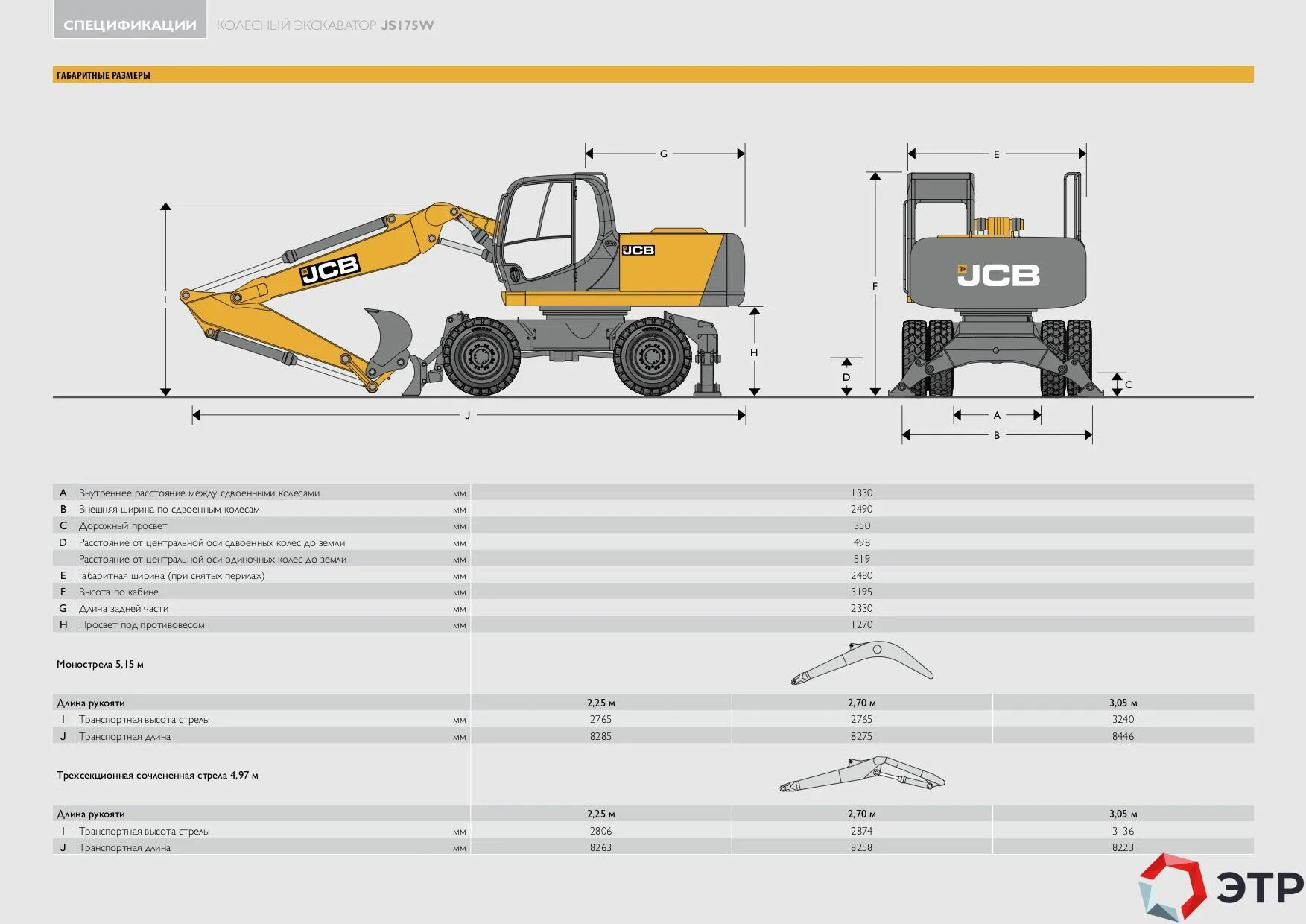Viewport: 1306px width, 924px height.
Task: Click the heading Монострела 5,15 м
Action: click(100, 664)
